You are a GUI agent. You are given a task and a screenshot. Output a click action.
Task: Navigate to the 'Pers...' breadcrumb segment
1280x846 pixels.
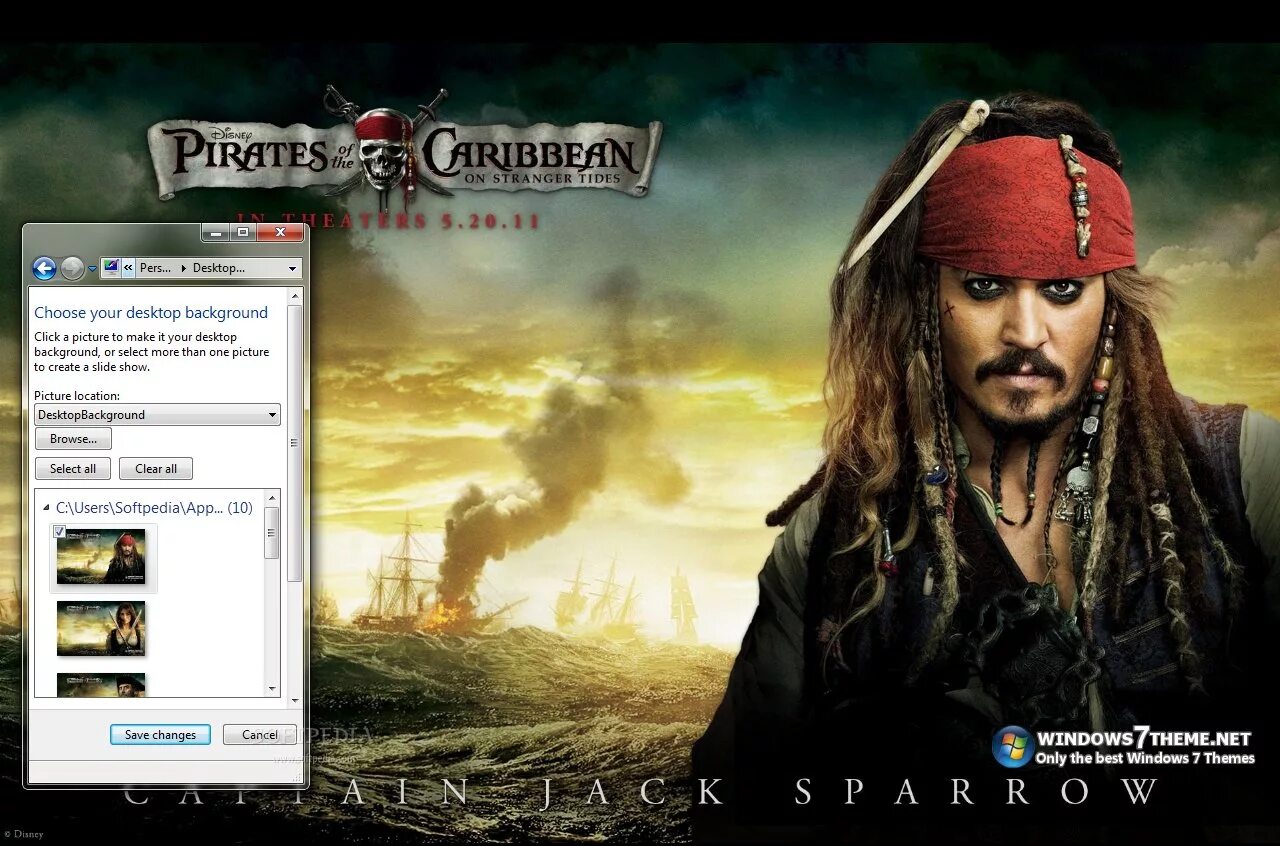(155, 268)
